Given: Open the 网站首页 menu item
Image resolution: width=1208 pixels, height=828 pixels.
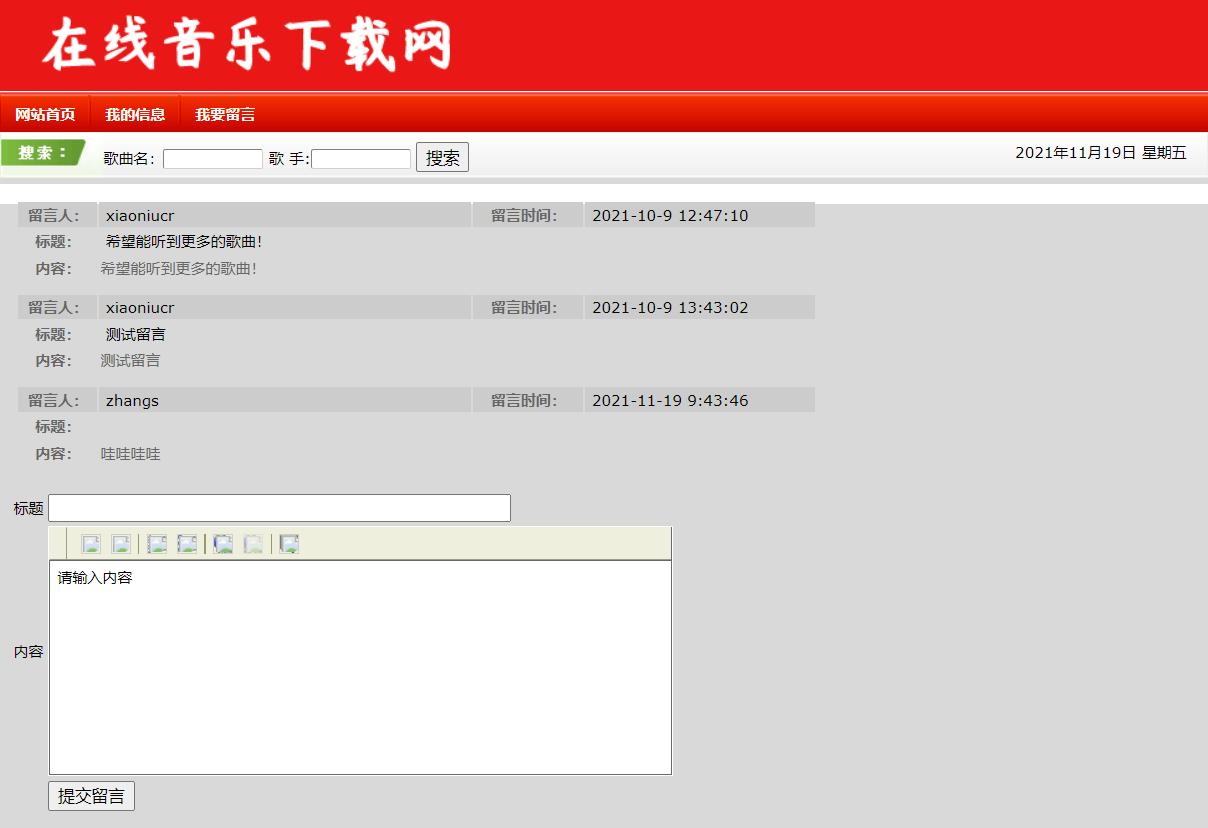Looking at the screenshot, I should point(46,113).
